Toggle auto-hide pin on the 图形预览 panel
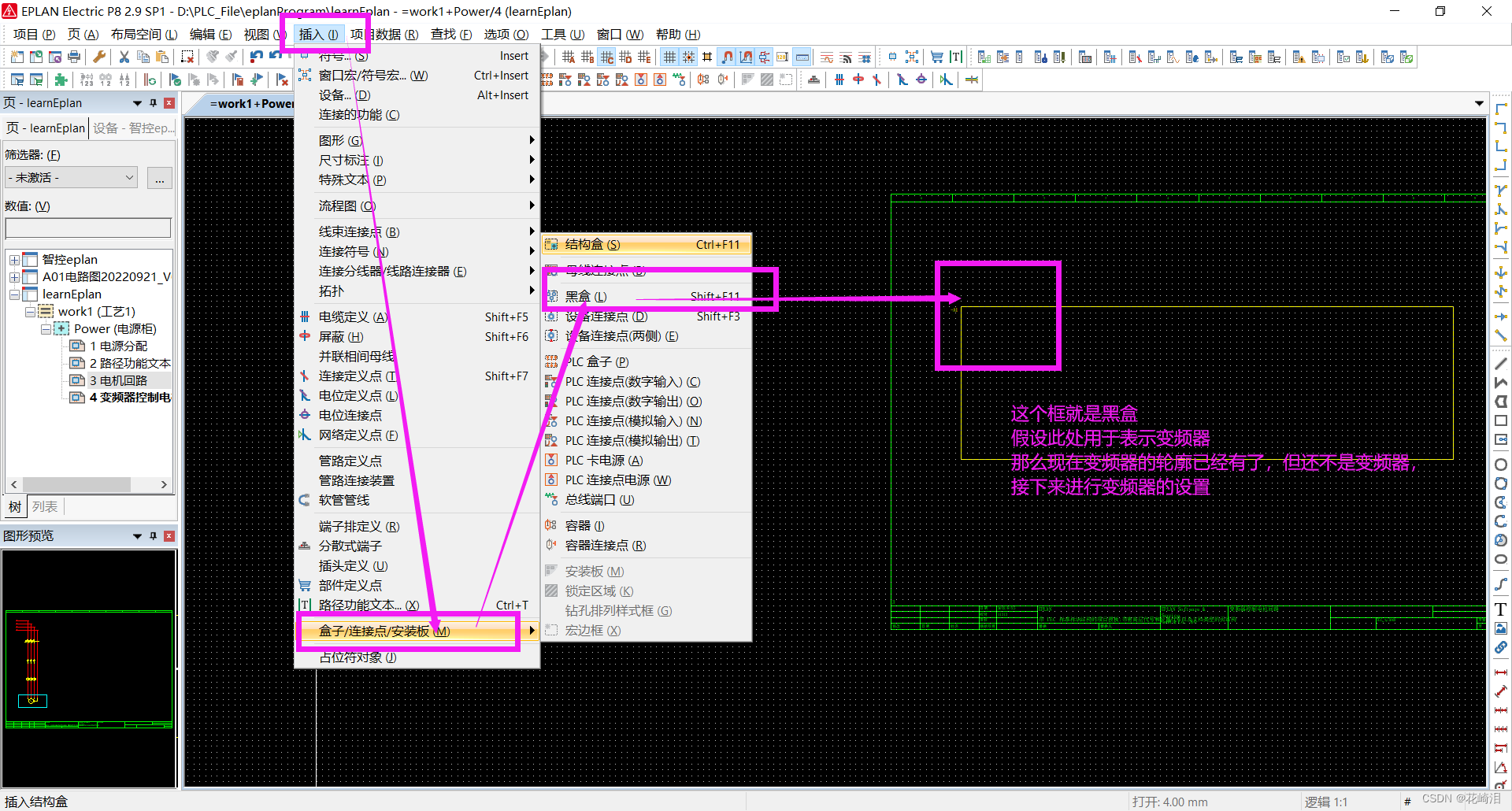 pyautogui.click(x=154, y=535)
